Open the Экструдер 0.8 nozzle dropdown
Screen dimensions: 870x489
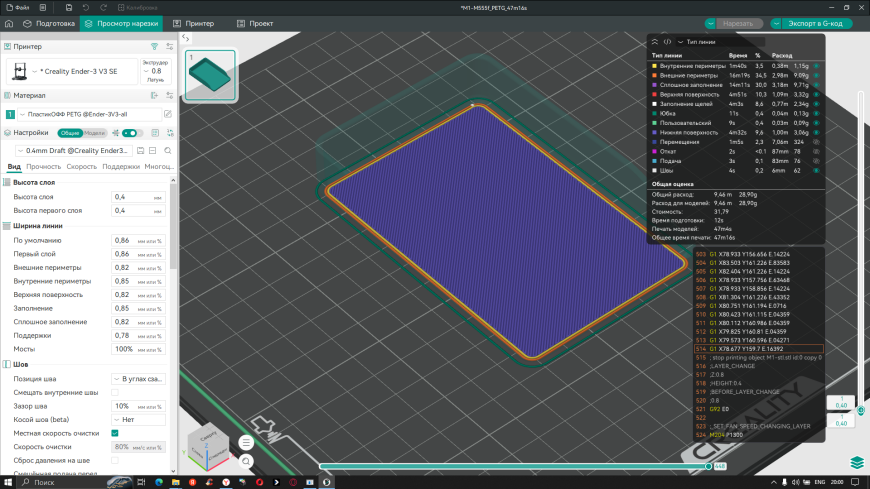155,71
